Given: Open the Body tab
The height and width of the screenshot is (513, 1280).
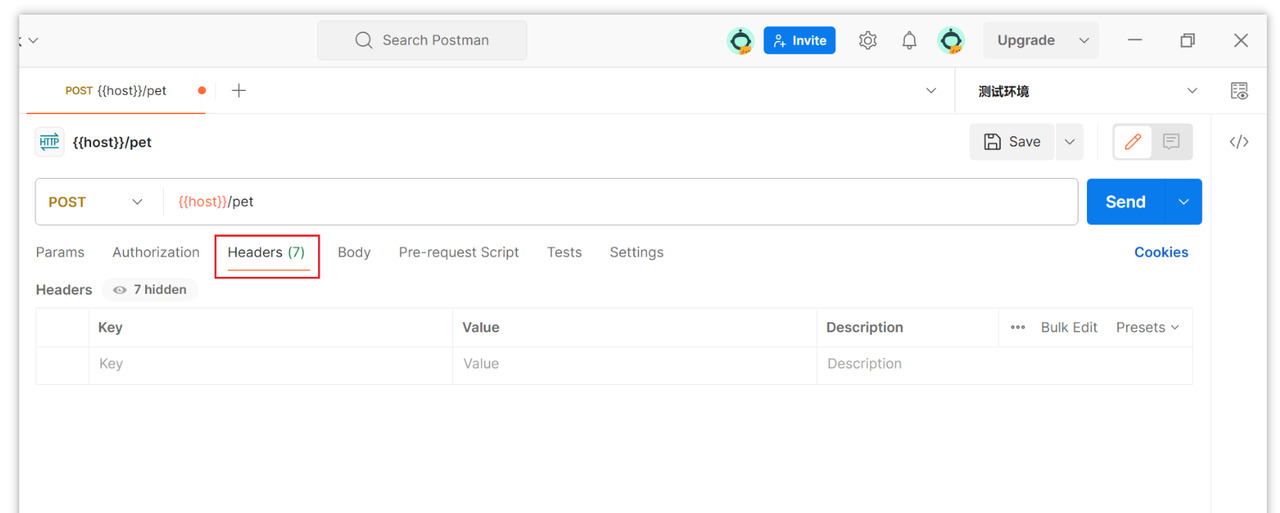Looking at the screenshot, I should click(x=354, y=252).
